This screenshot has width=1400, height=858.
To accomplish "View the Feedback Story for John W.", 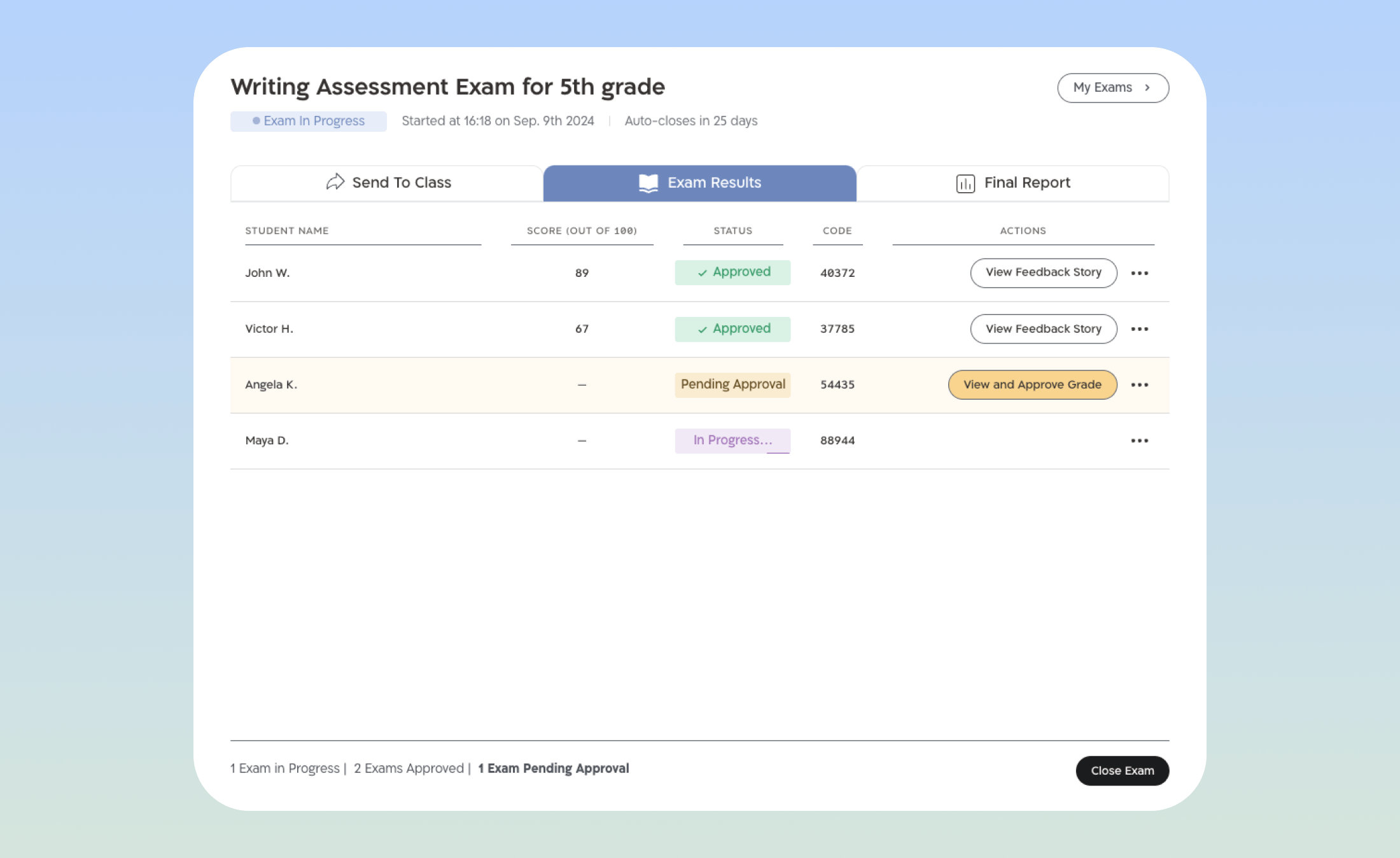I will click(1043, 272).
